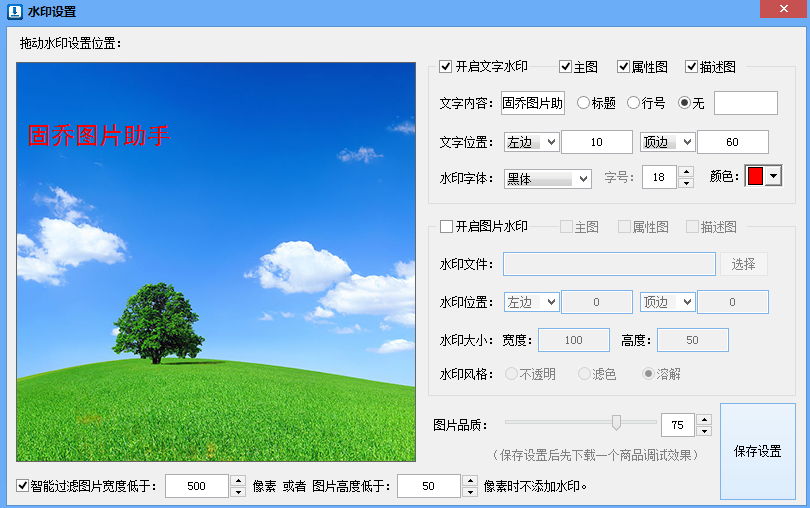
Task: Click the 图片品质 slider handle
Action: click(x=616, y=422)
